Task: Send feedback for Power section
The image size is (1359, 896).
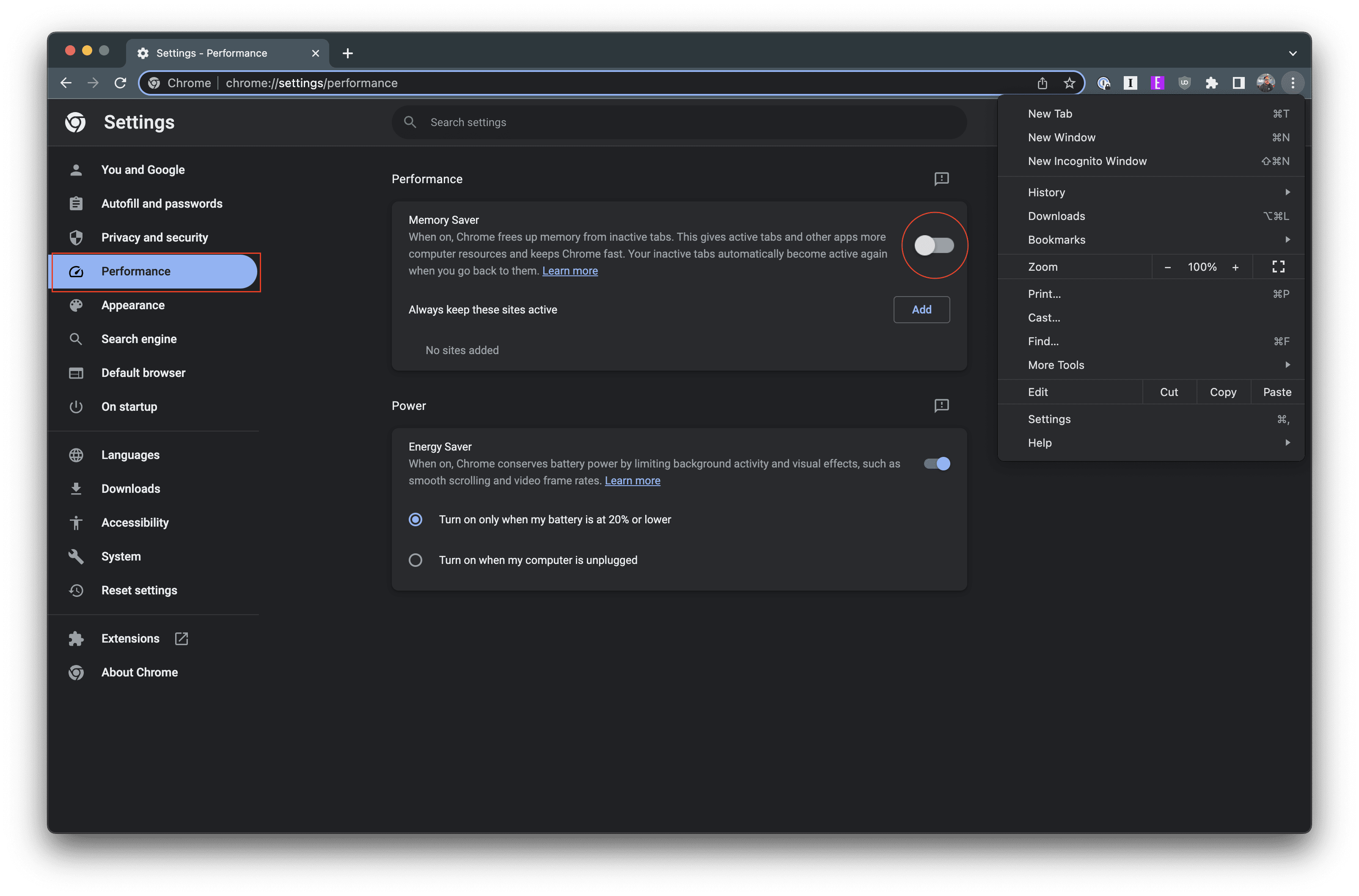Action: (941, 406)
